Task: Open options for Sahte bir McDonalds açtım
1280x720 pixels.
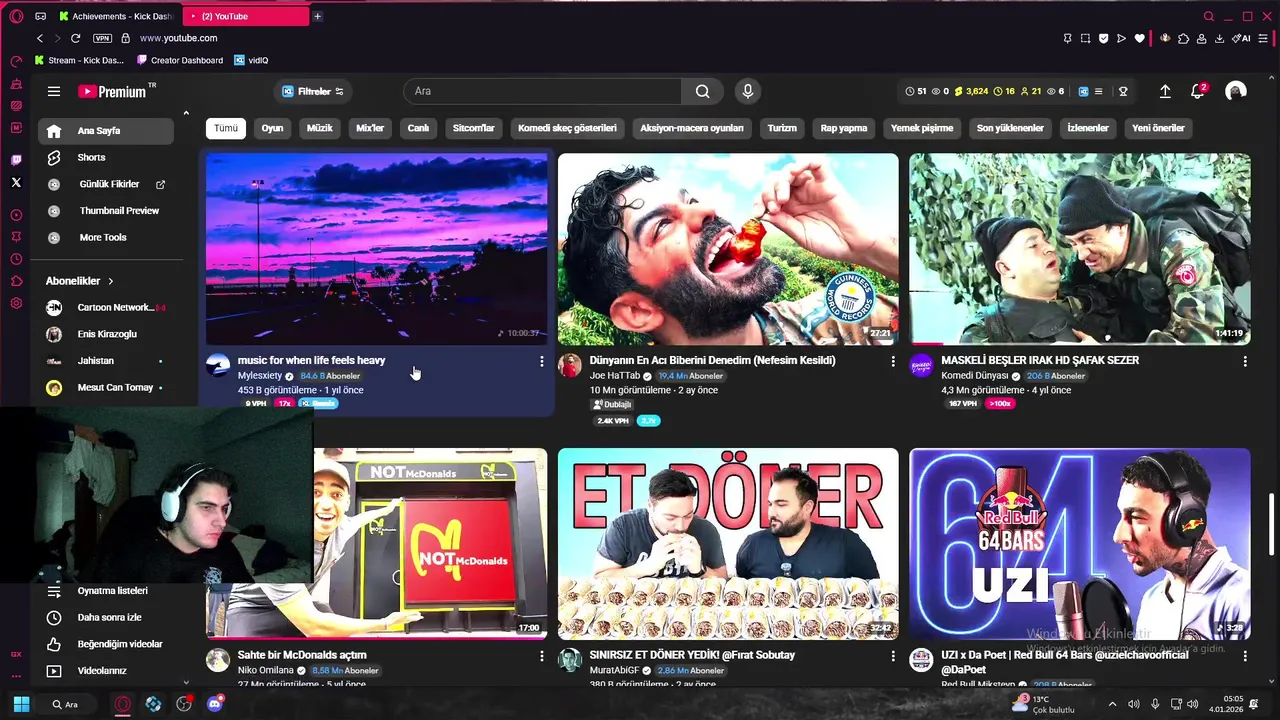Action: [x=541, y=656]
